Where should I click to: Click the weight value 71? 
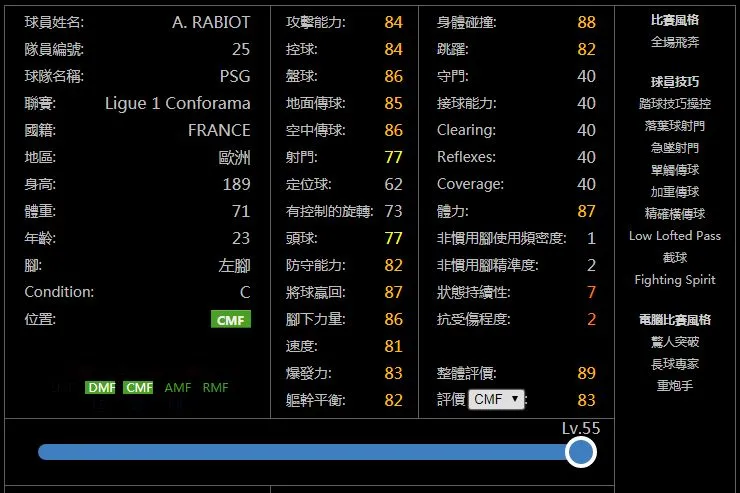241,211
